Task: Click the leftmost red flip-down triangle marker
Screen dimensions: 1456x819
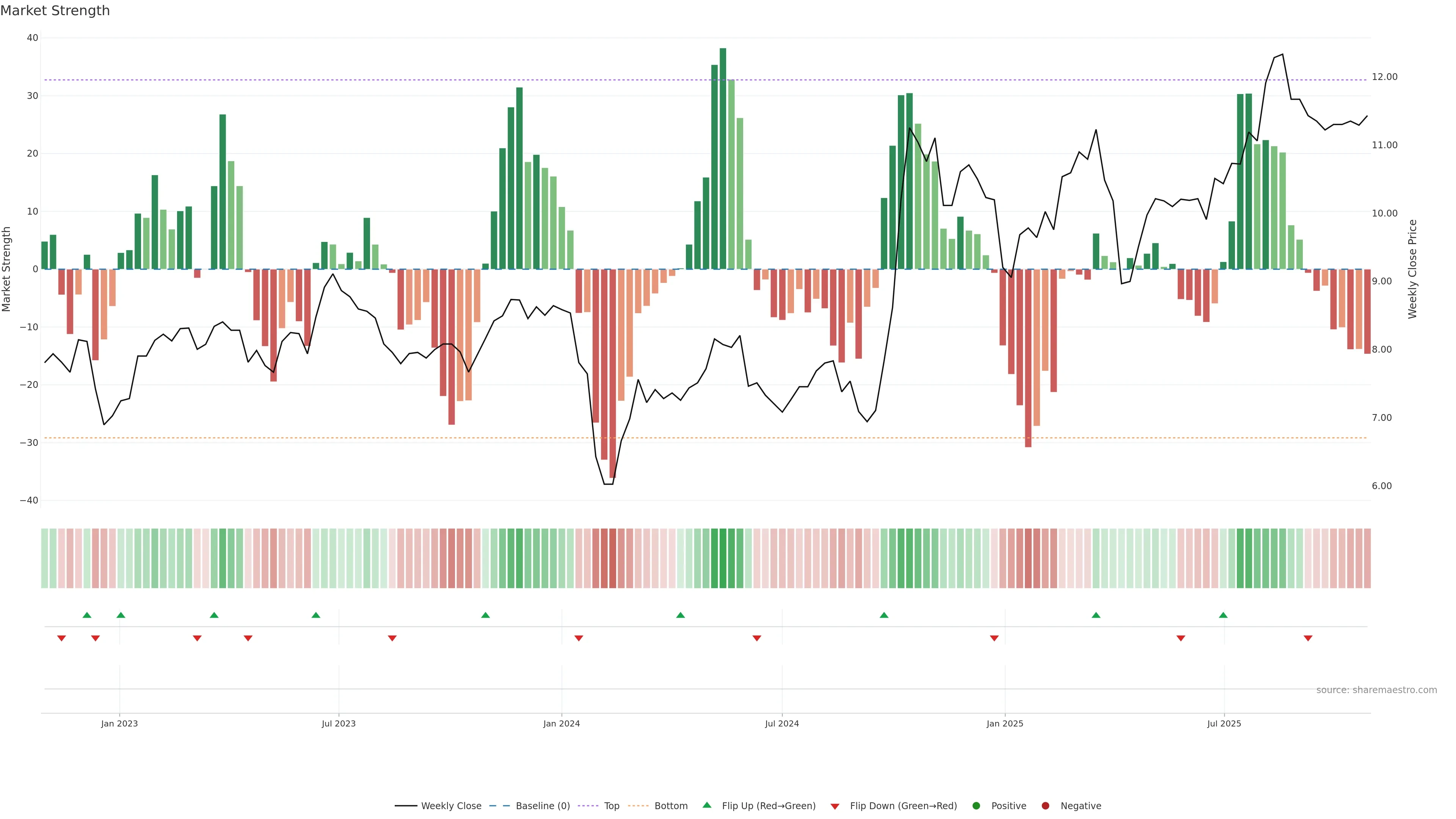Action: 61,638
